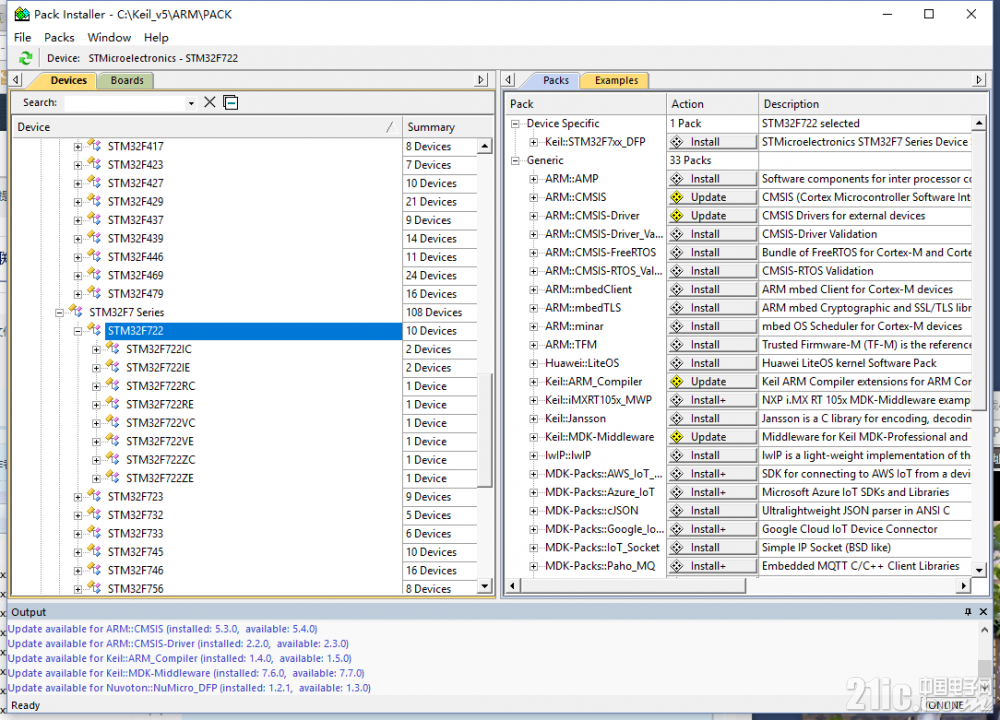Click install diamond icon for Keil::Jansson
The width and height of the screenshot is (1000, 720).
pos(677,418)
